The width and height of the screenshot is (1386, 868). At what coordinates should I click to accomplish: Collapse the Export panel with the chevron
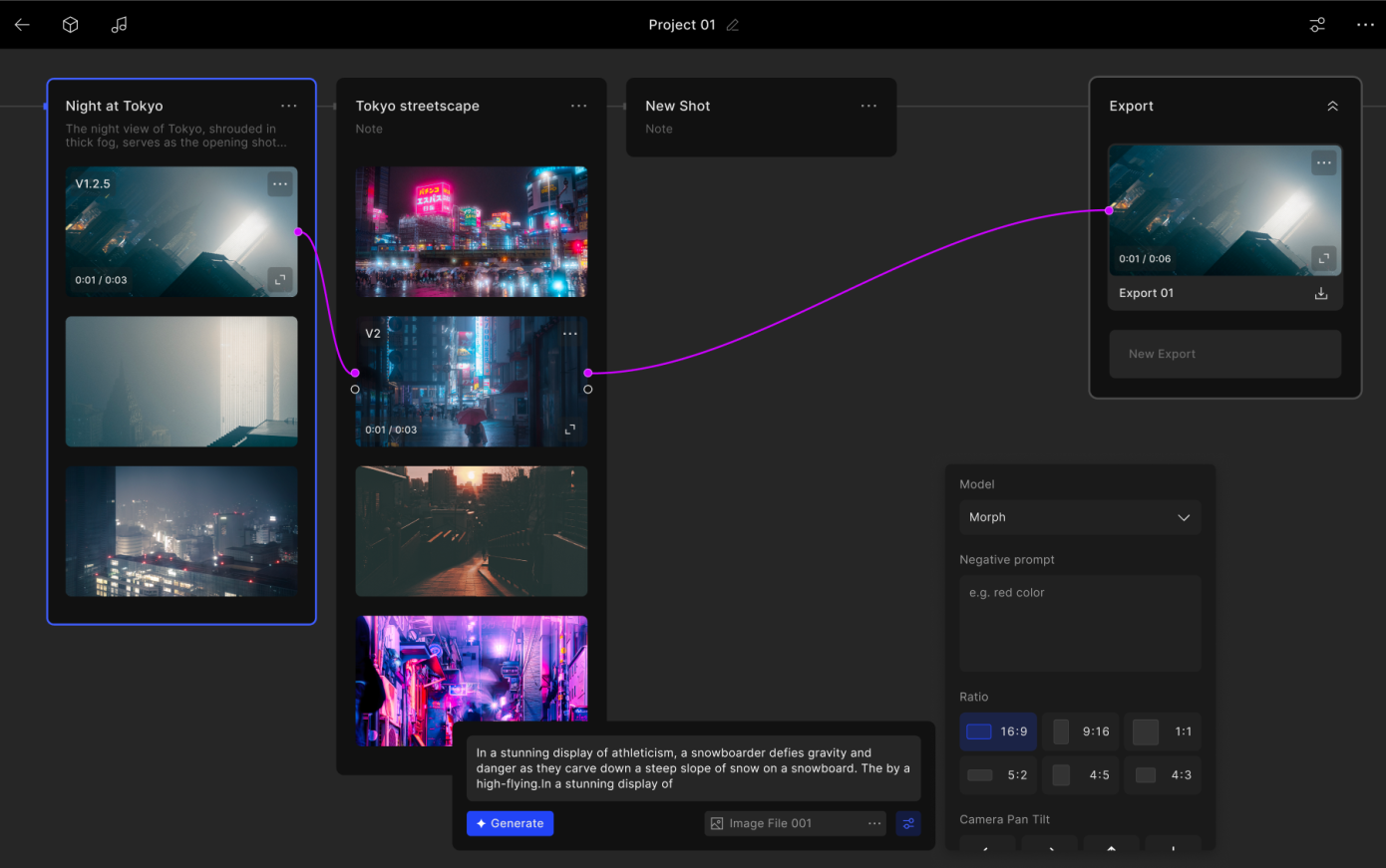click(x=1332, y=105)
